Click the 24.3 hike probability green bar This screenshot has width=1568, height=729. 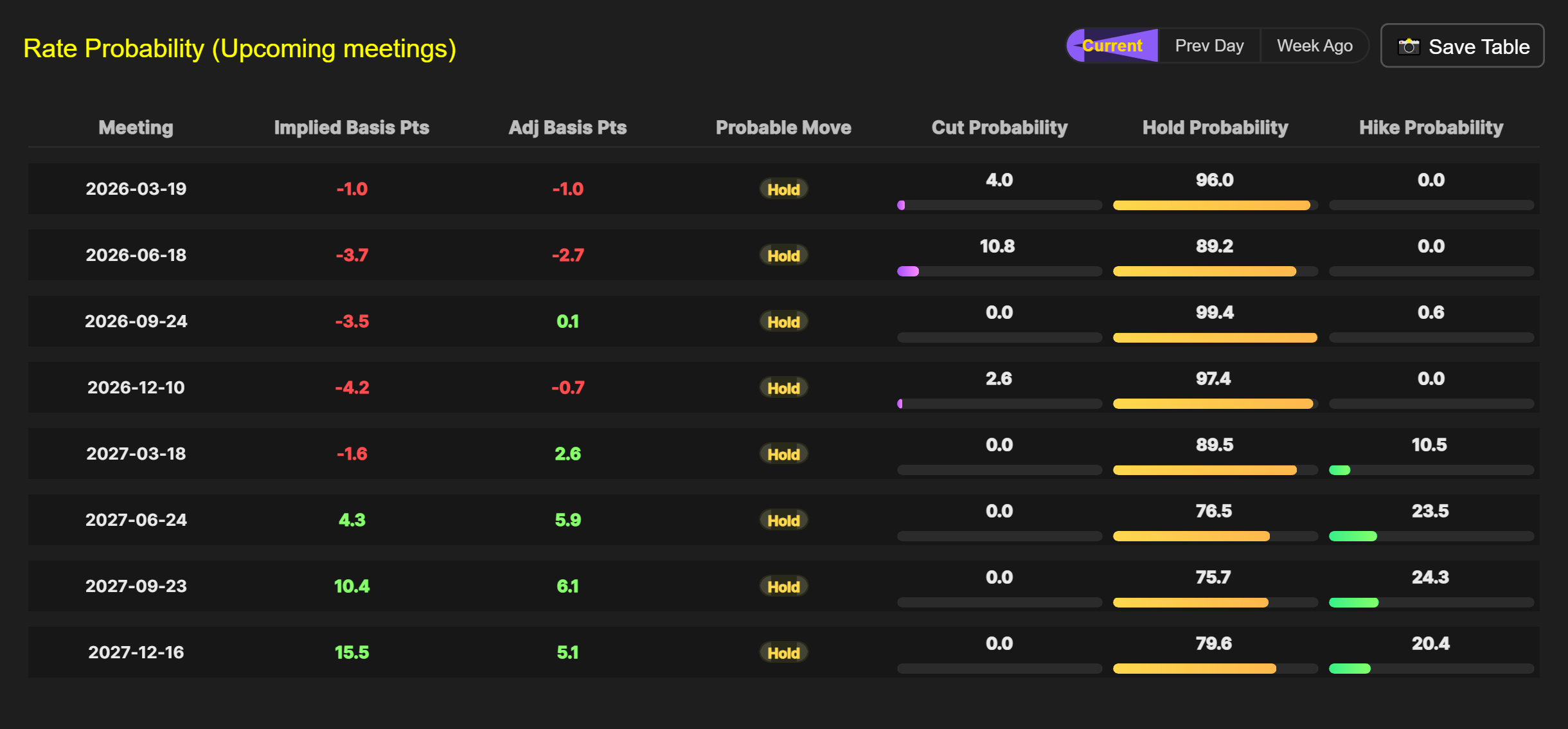pos(1353,602)
